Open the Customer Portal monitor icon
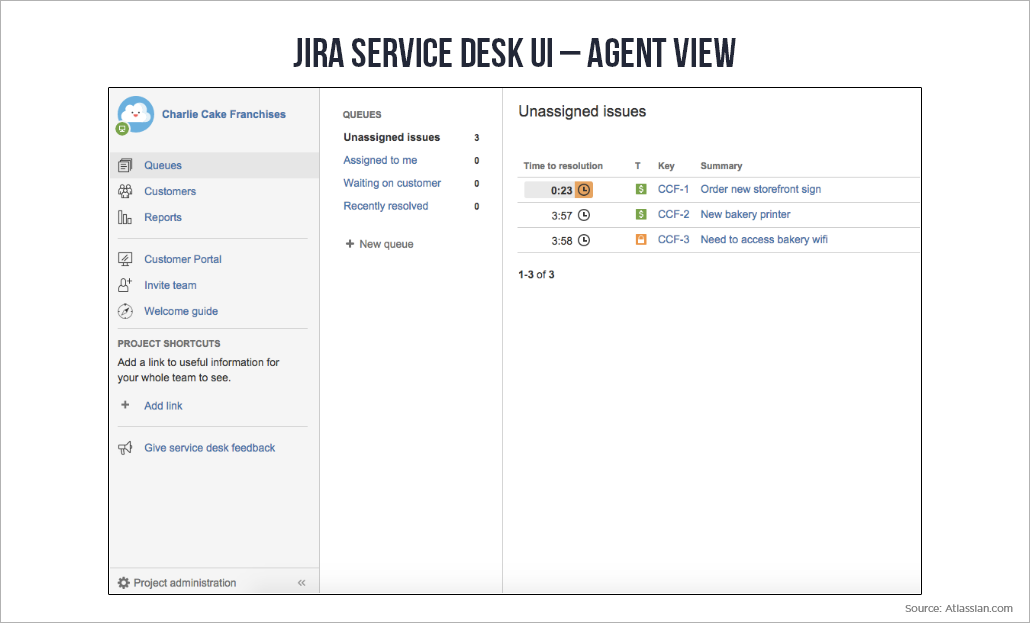 tap(126, 259)
